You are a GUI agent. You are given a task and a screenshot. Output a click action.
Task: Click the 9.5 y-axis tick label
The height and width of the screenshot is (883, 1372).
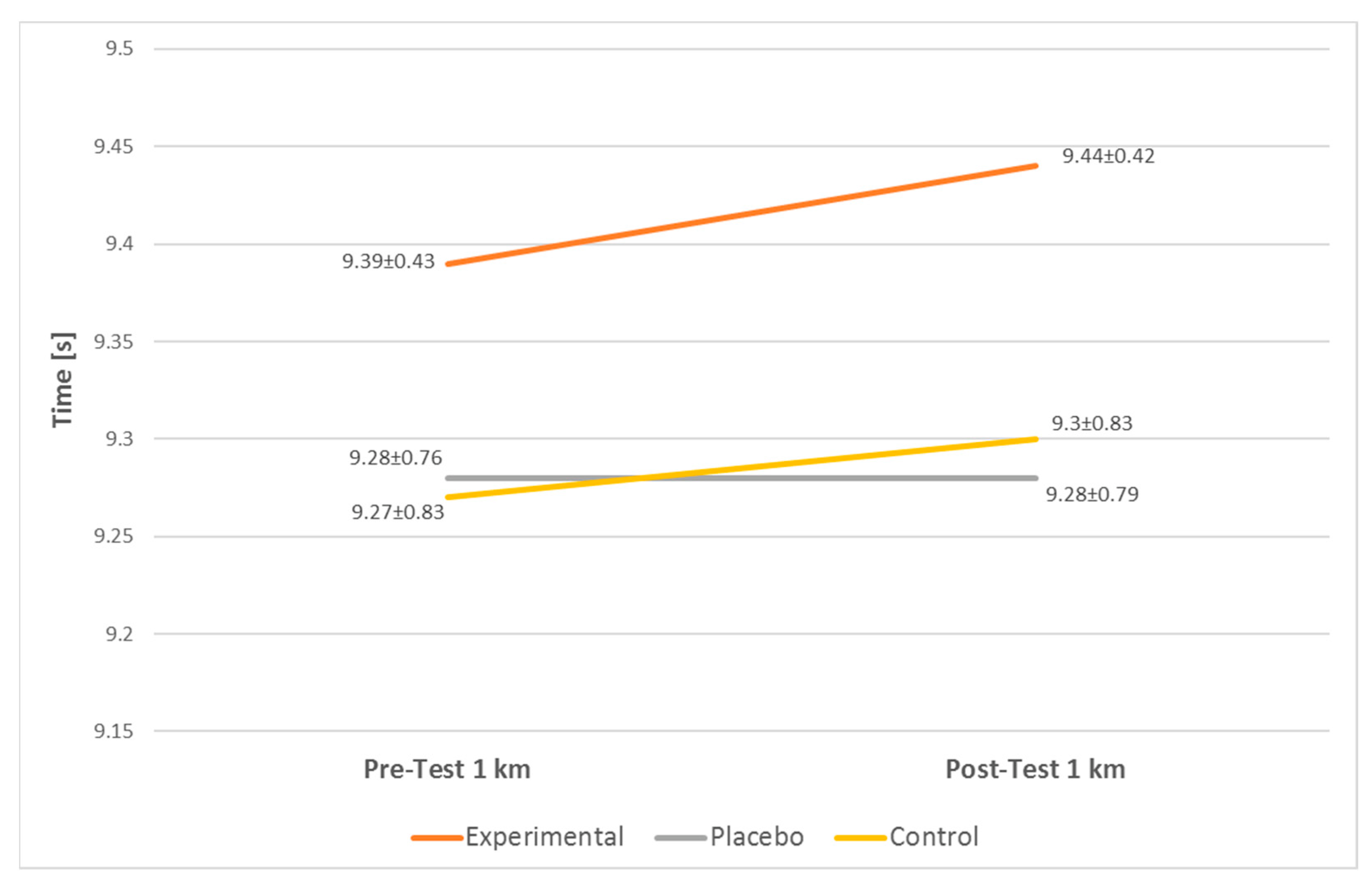[119, 49]
